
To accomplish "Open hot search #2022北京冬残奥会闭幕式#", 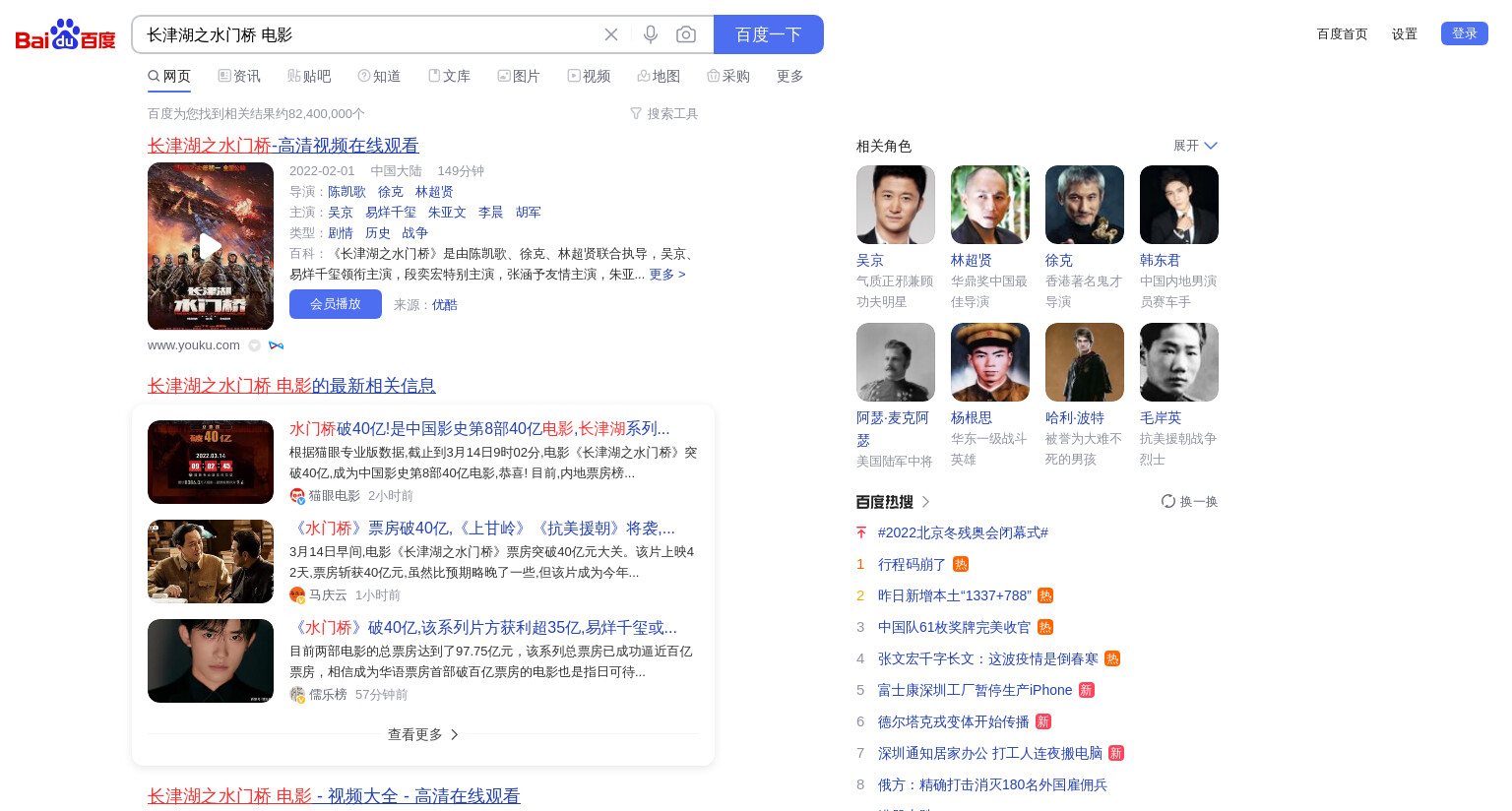I will (x=963, y=532).
